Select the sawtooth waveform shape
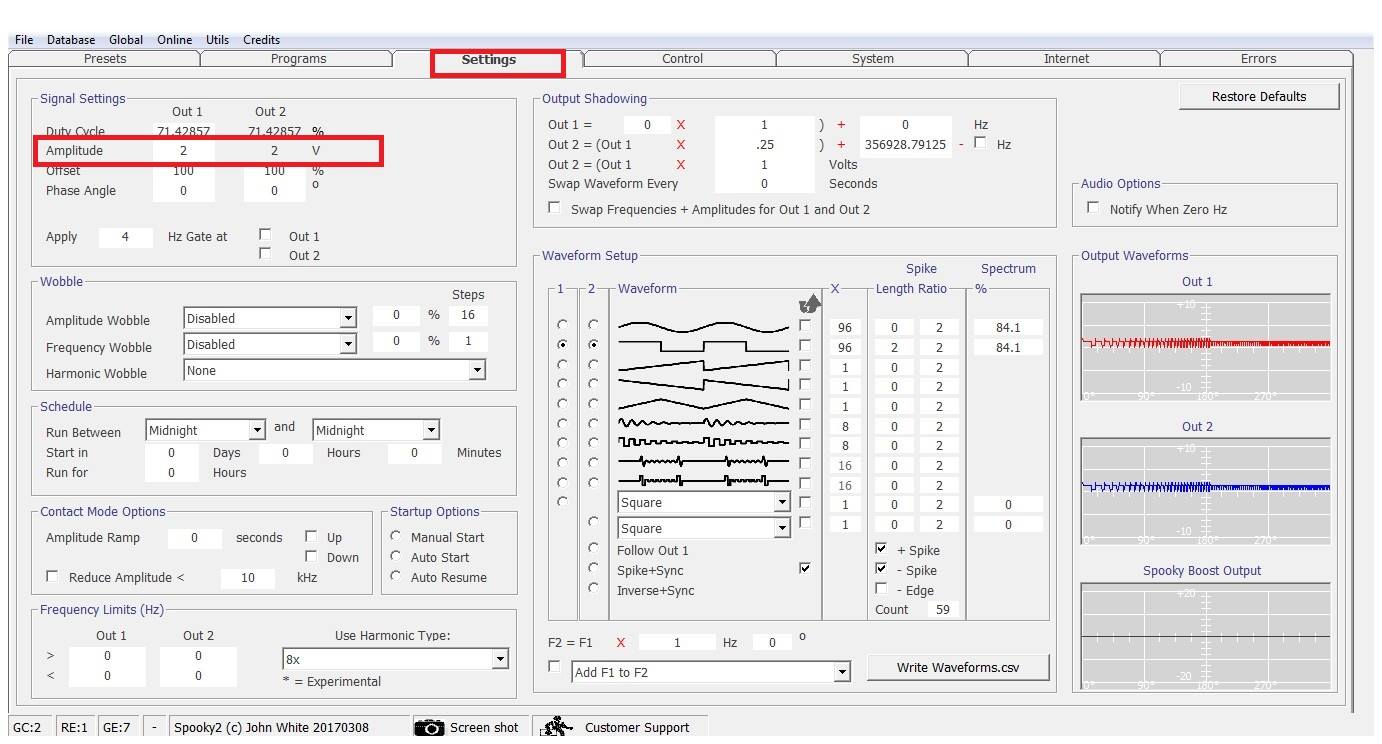This screenshot has height=744, width=1382. pyautogui.click(x=703, y=366)
